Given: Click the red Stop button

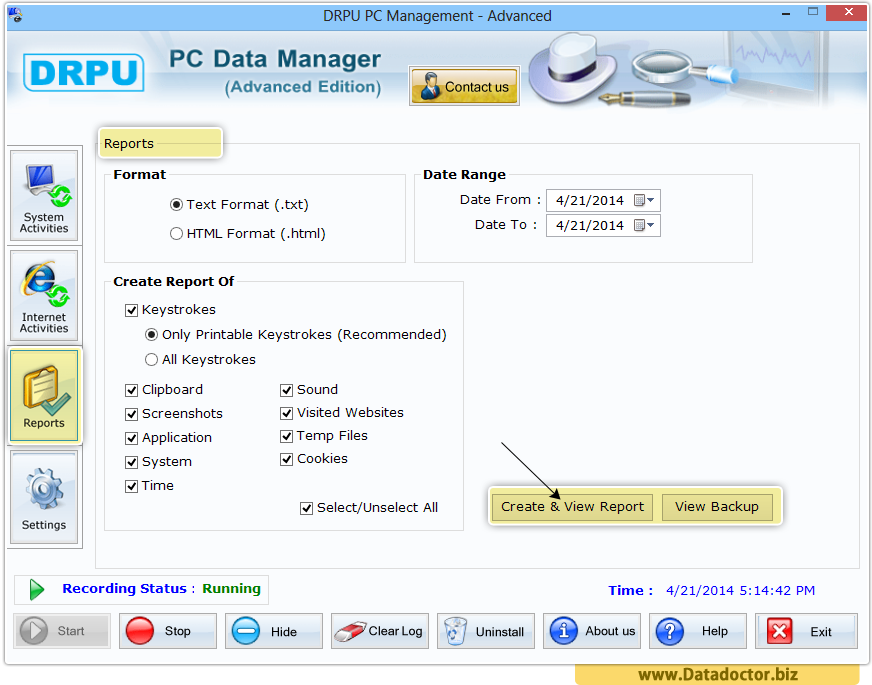Looking at the screenshot, I should coord(167,631).
